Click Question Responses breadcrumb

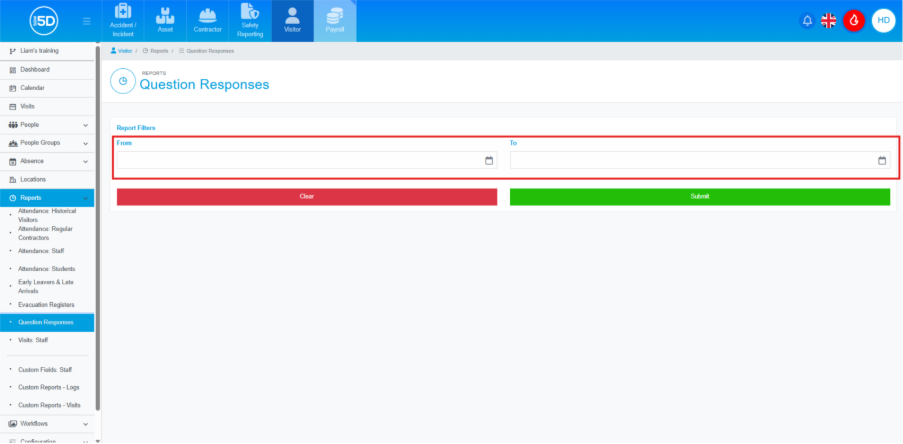tap(207, 51)
